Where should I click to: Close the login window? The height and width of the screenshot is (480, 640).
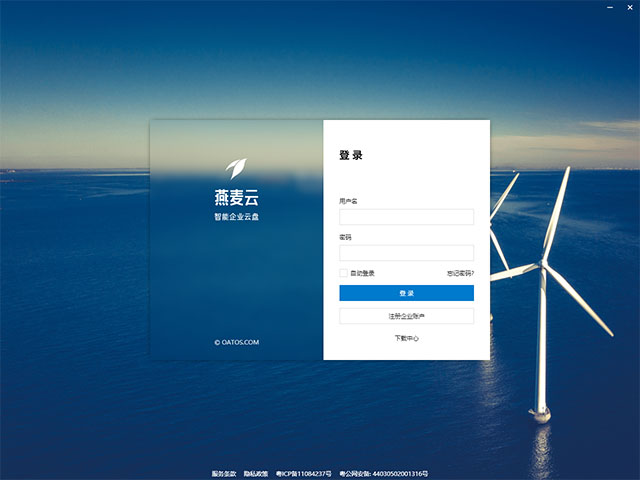pyautogui.click(x=630, y=7)
